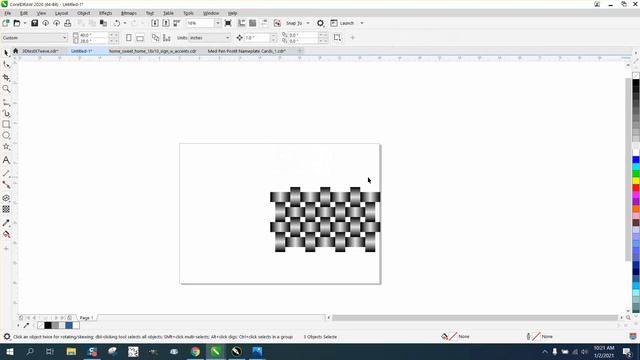Select the Crop tool
Screen dimensions: 640x360
(6, 77)
